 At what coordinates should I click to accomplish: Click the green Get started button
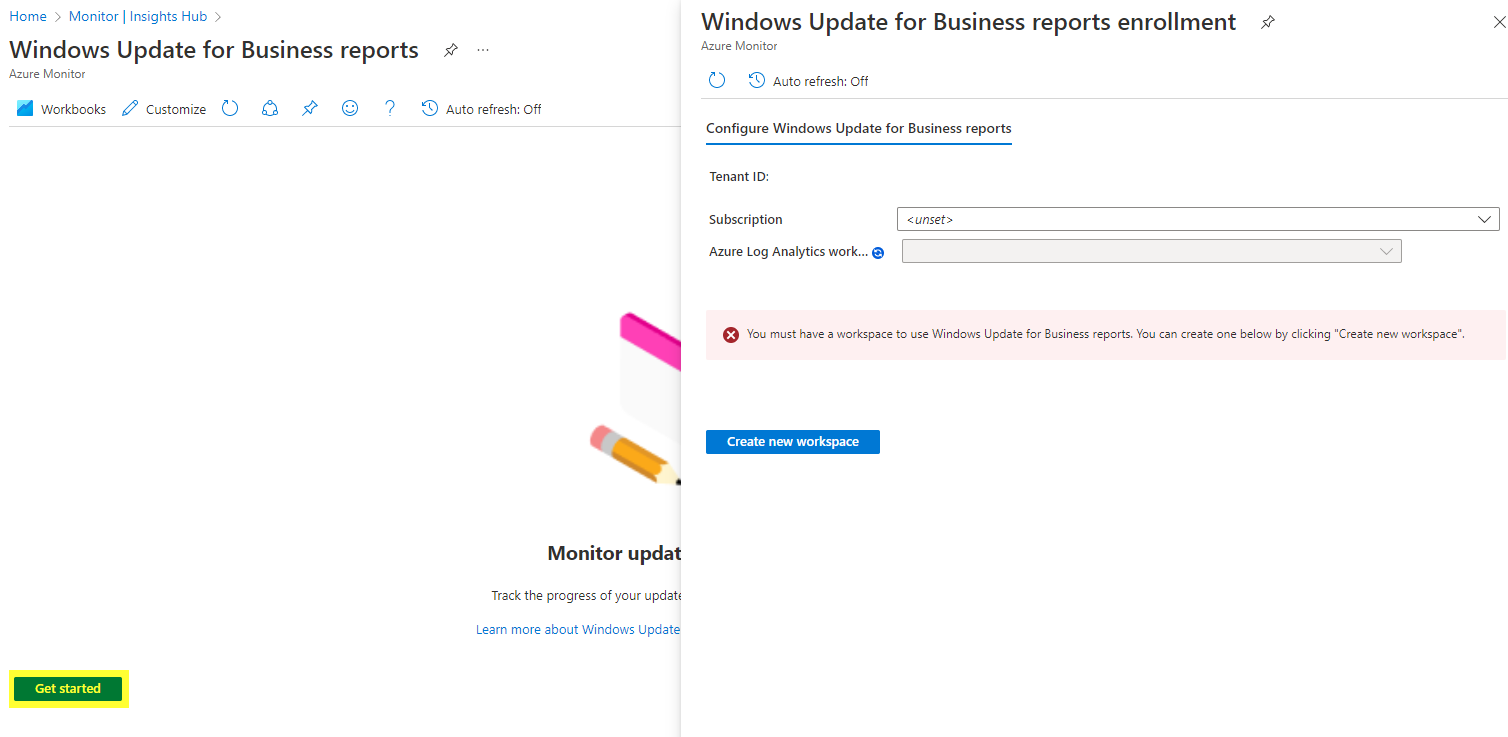pos(68,688)
